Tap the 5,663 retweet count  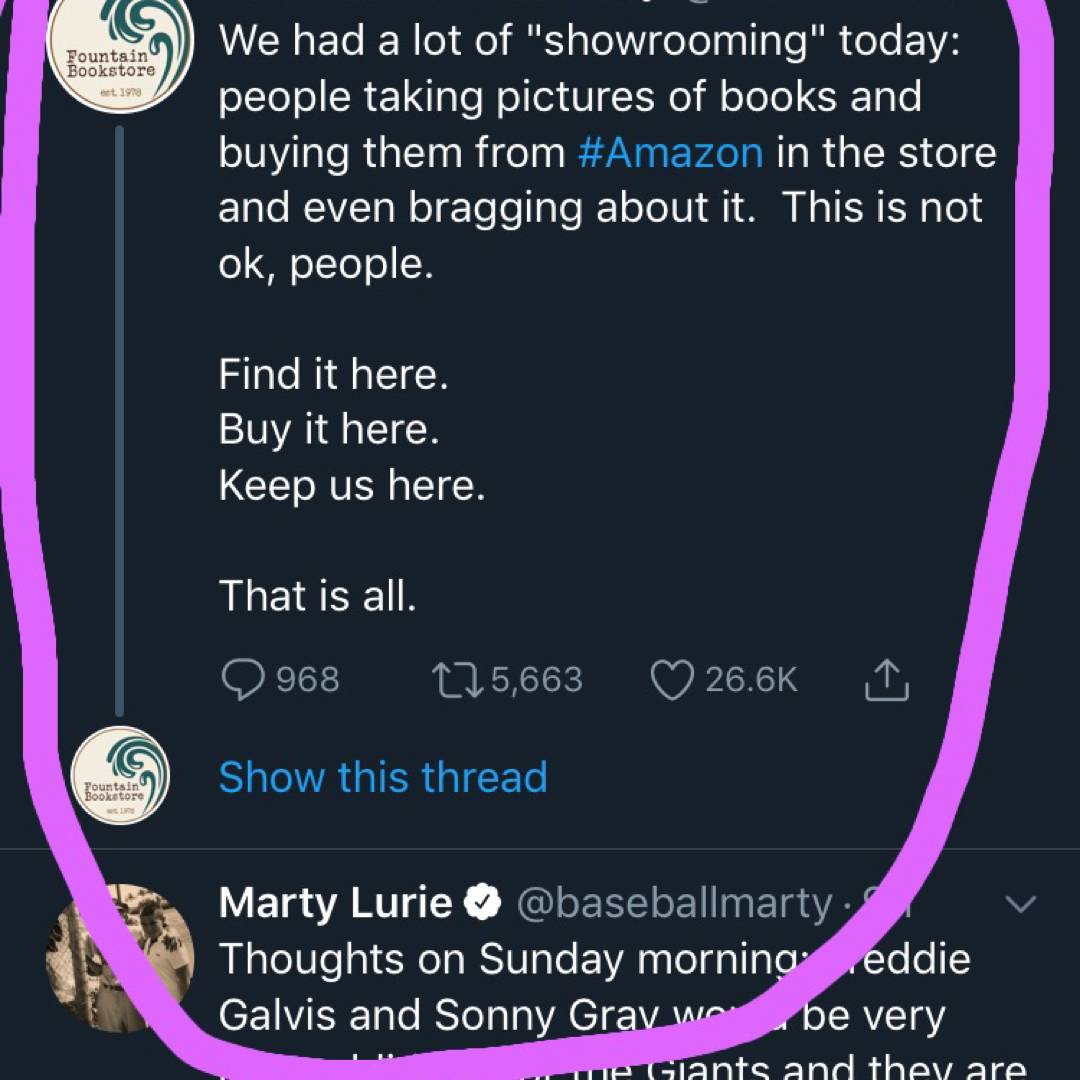point(537,680)
